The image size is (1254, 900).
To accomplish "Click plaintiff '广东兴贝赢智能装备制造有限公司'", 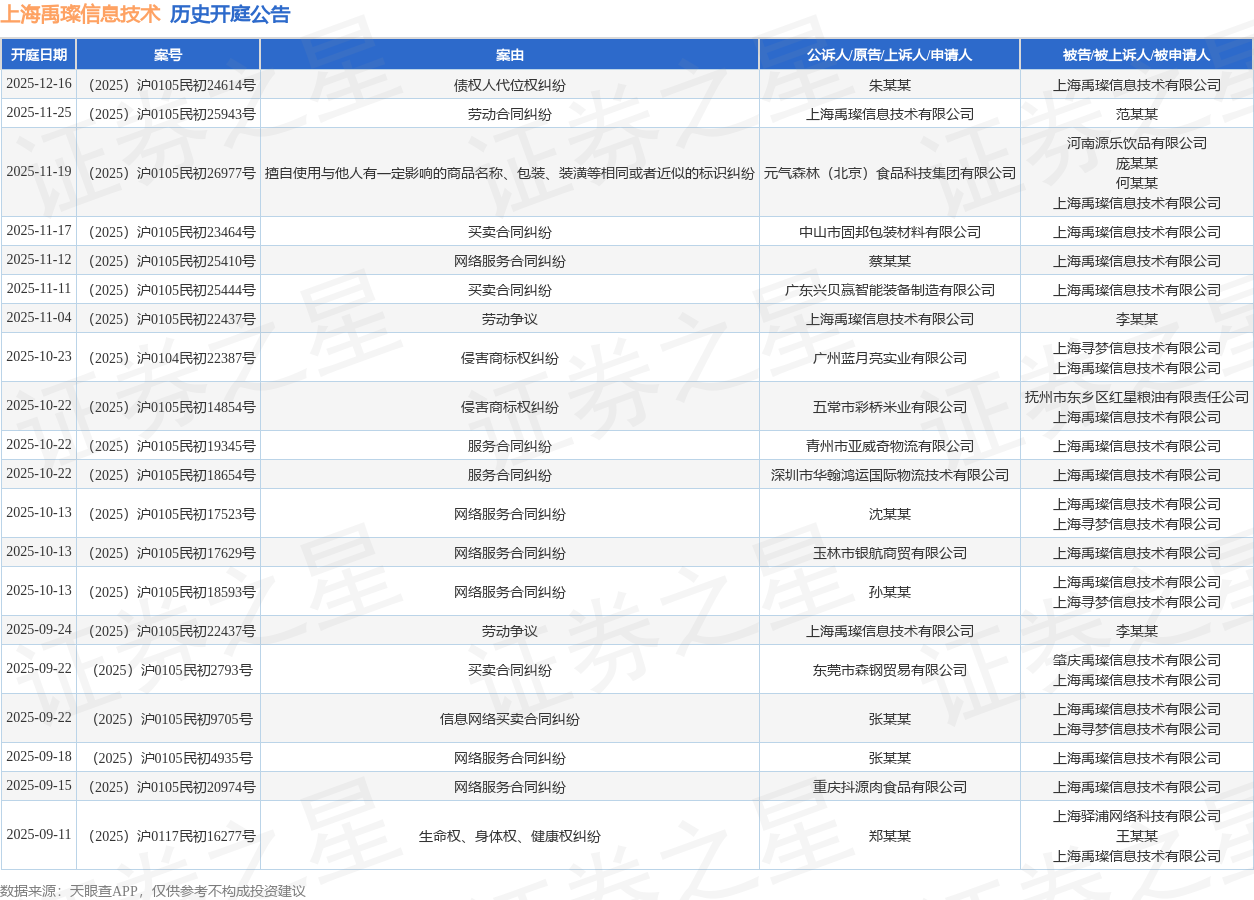I will click(890, 290).
